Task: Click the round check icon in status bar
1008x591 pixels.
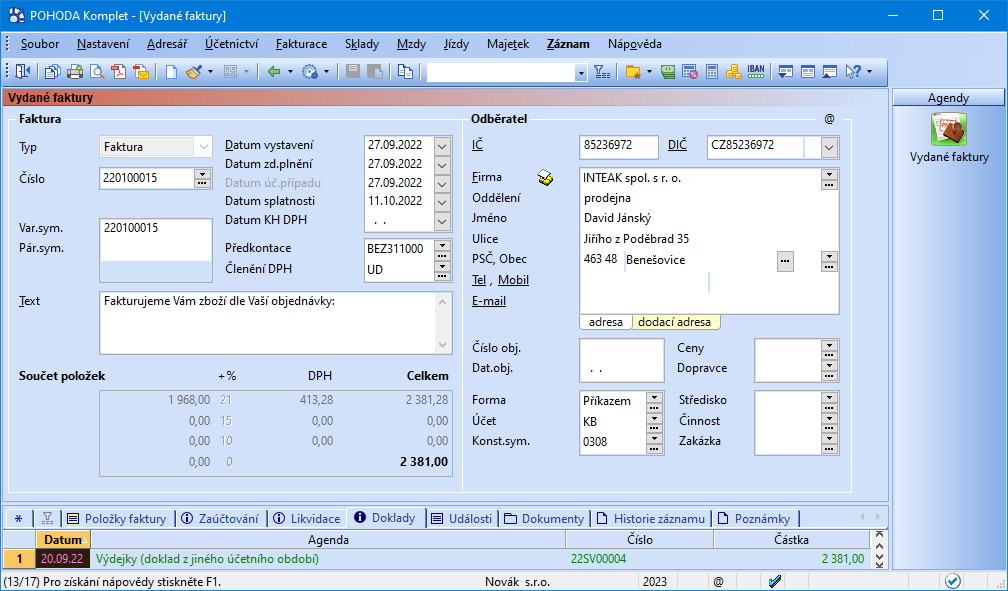Action: (x=953, y=581)
